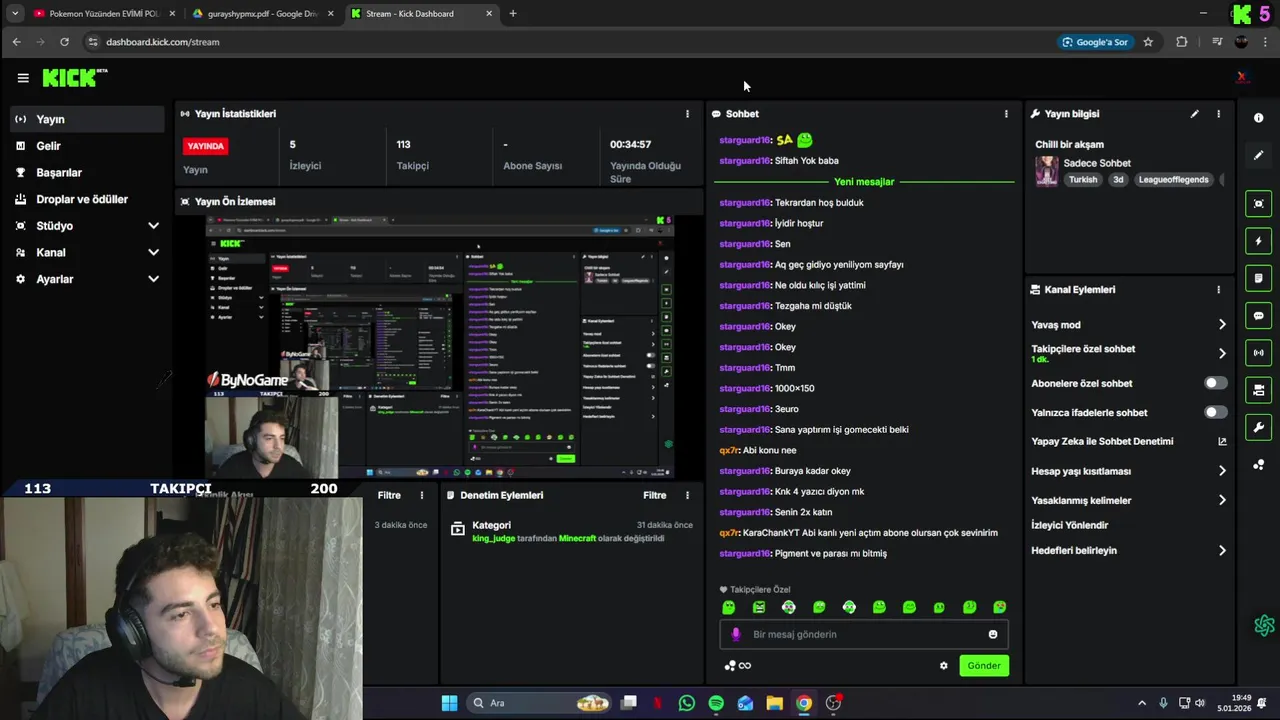Open chat settings gear icon
1280x720 pixels.
point(943,666)
